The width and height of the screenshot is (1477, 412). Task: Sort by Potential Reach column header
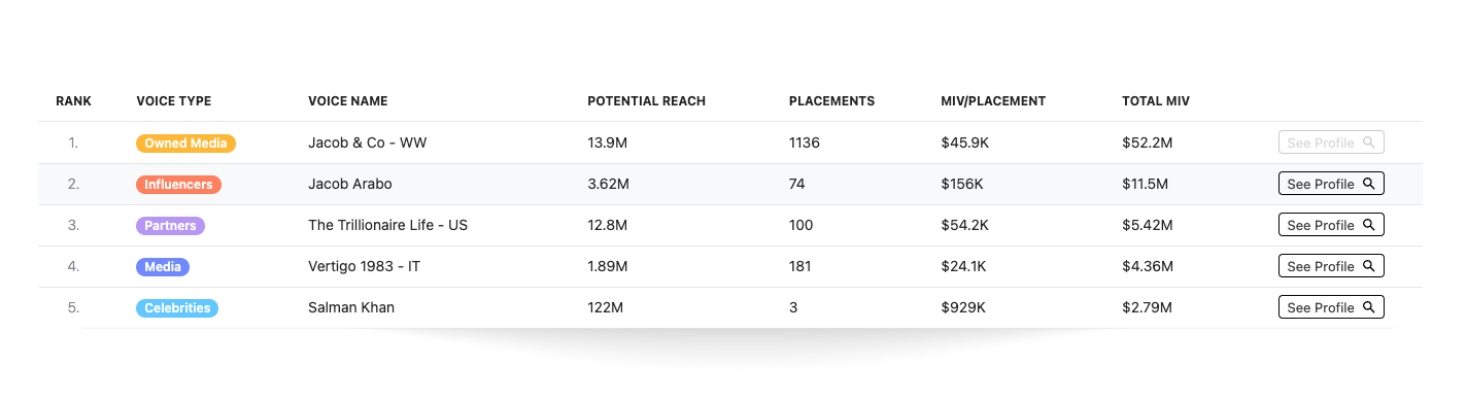[x=646, y=101]
